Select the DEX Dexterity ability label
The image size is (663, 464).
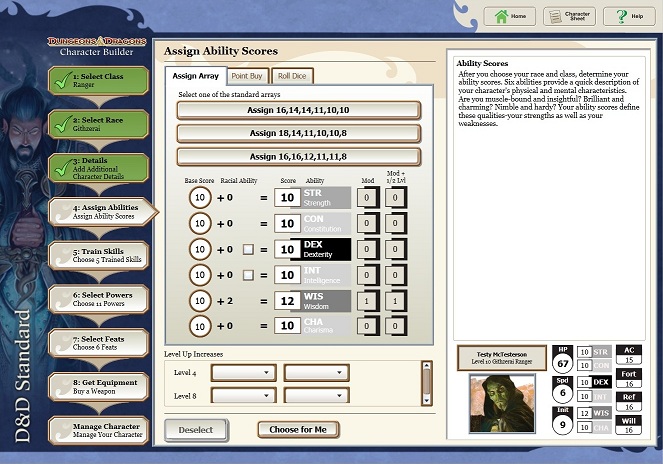(326, 249)
